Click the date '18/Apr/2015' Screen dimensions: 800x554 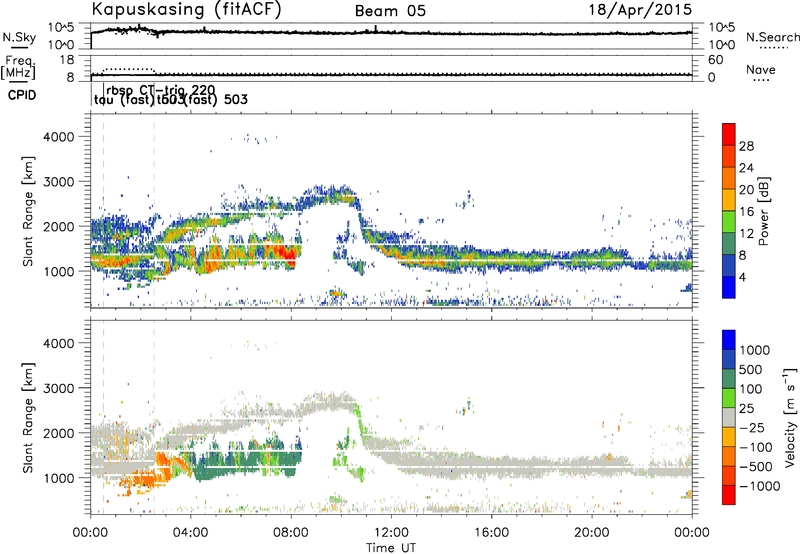point(641,10)
